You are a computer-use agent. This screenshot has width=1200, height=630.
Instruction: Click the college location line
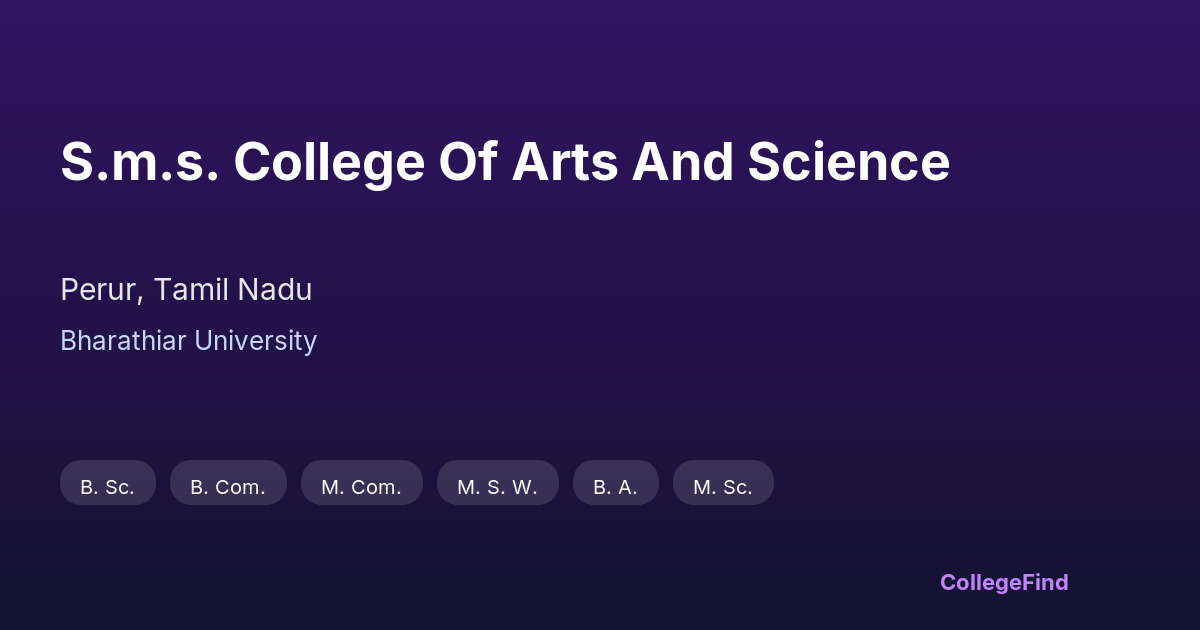(x=186, y=290)
